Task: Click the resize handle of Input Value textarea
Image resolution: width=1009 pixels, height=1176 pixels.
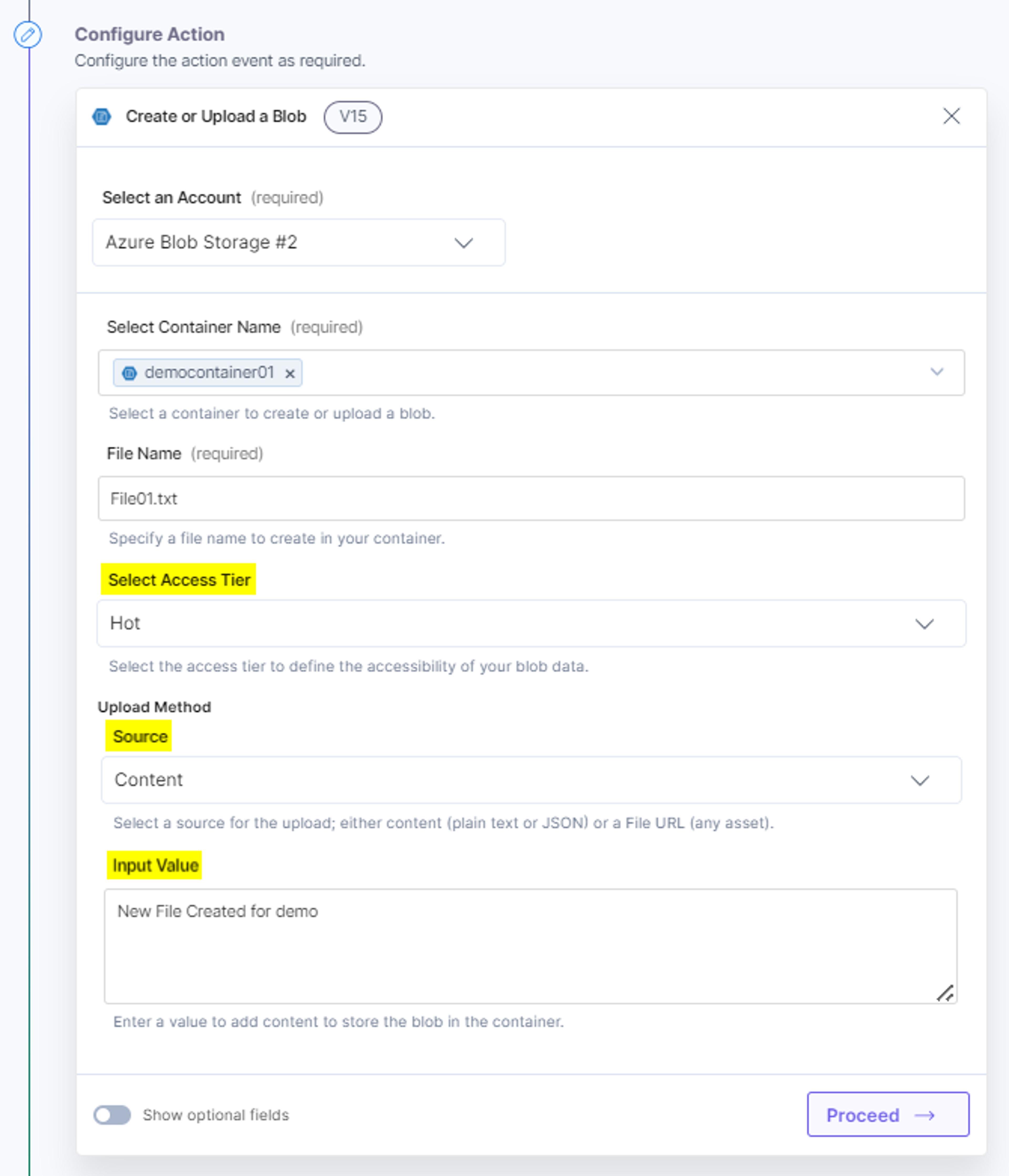Action: pyautogui.click(x=945, y=993)
